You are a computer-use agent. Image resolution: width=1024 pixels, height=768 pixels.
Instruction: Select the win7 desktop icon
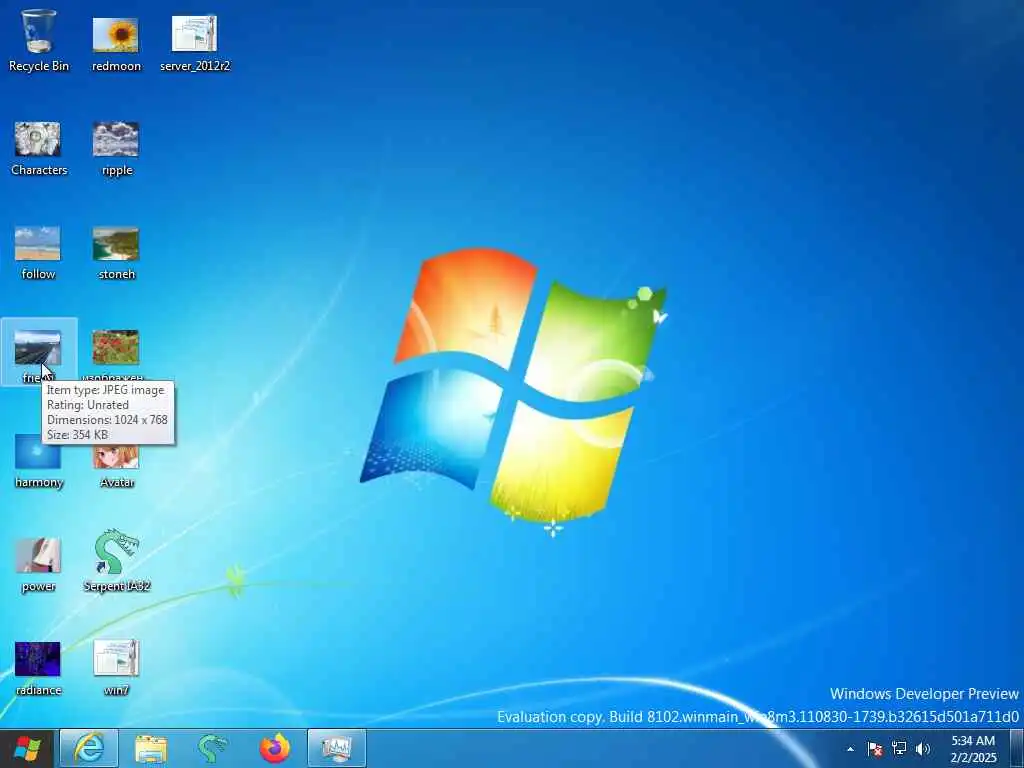point(116,667)
